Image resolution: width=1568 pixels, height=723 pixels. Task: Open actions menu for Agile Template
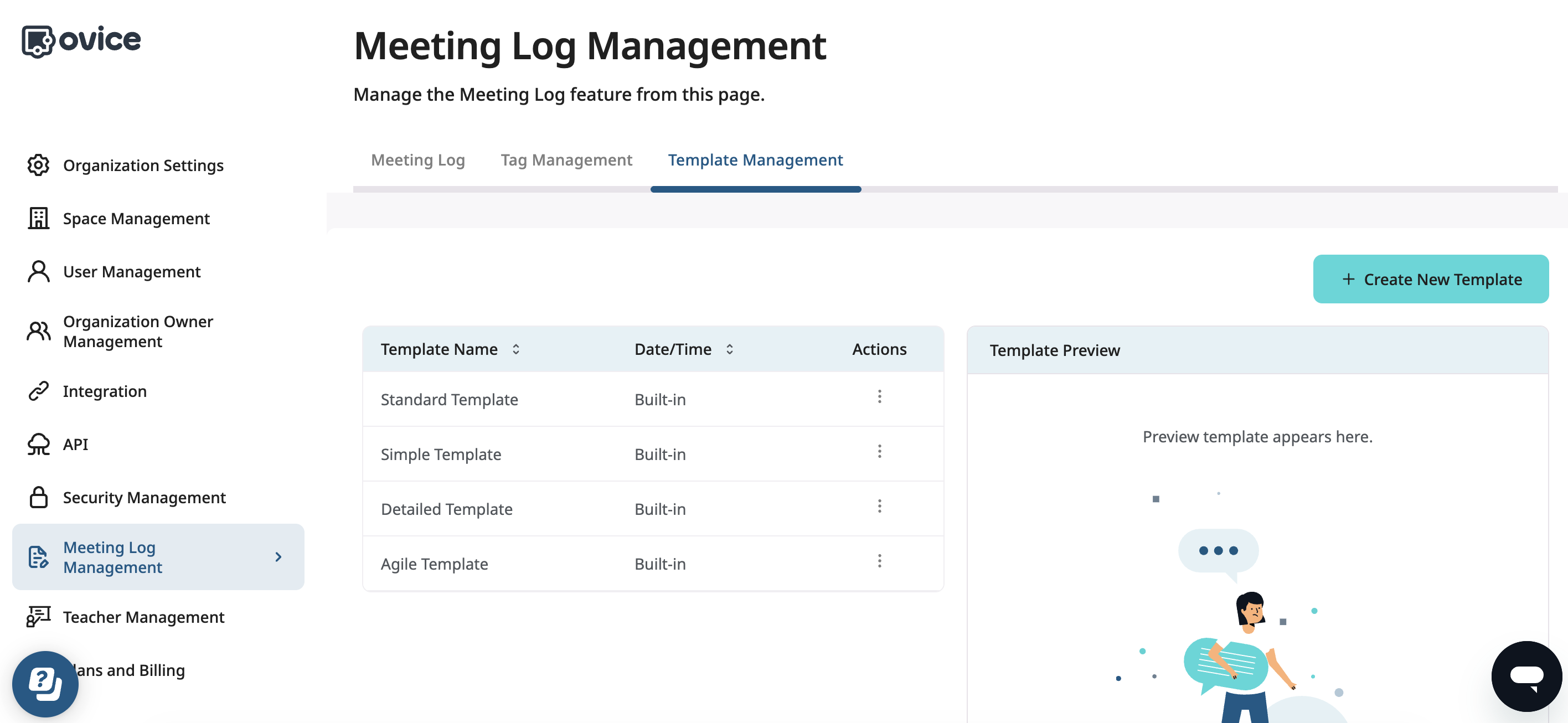tap(879, 561)
